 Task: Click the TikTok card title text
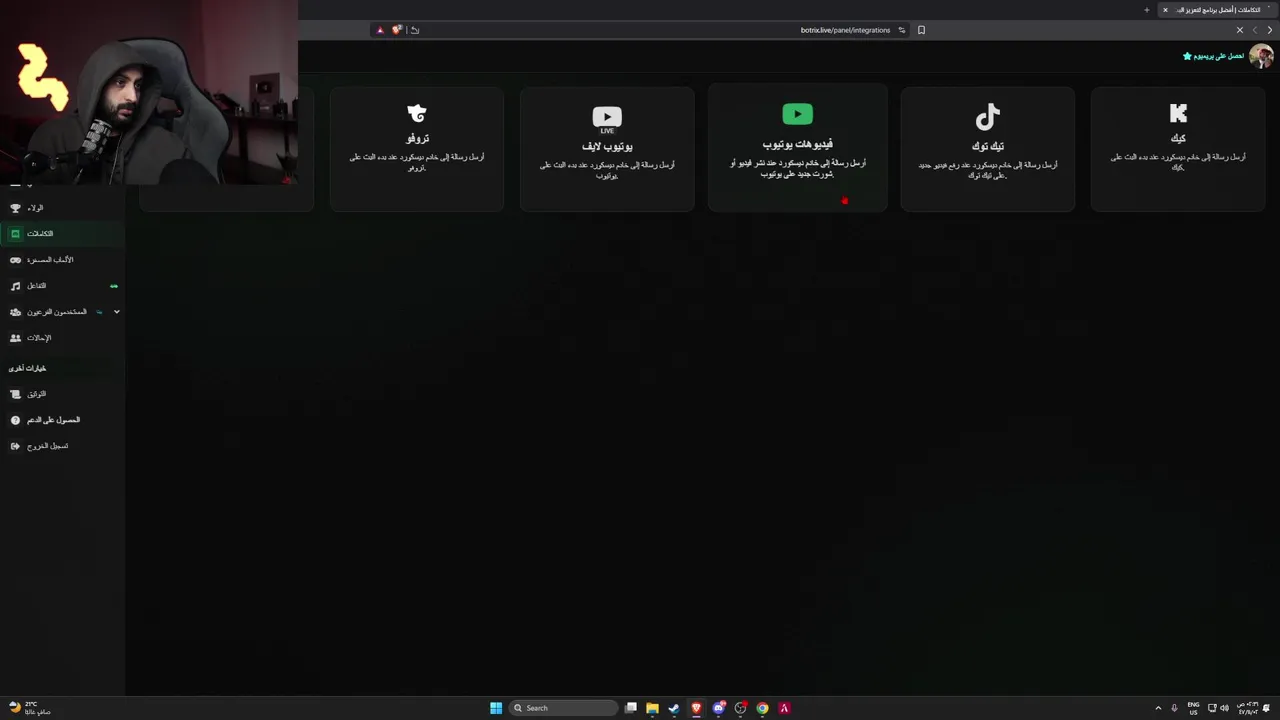coord(987,146)
